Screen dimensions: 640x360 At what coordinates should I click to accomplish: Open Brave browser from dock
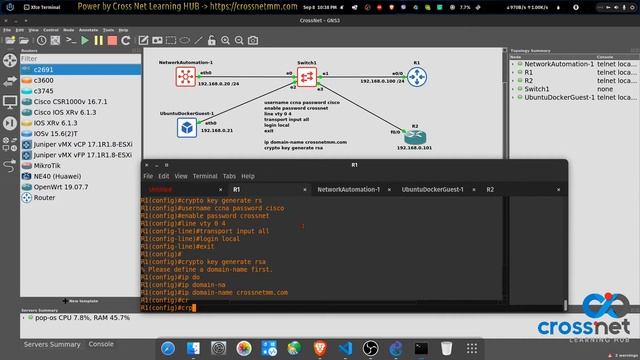pyautogui.click(x=320, y=348)
